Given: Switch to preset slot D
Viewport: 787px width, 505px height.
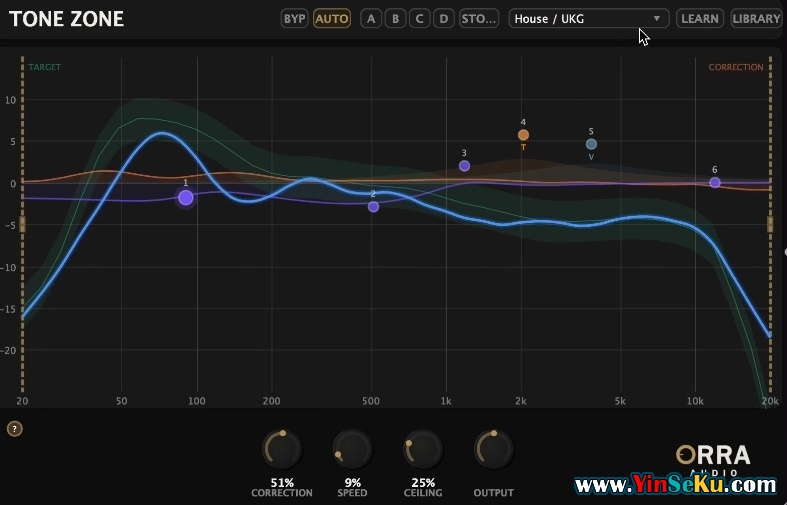Looking at the screenshot, I should coord(443,19).
